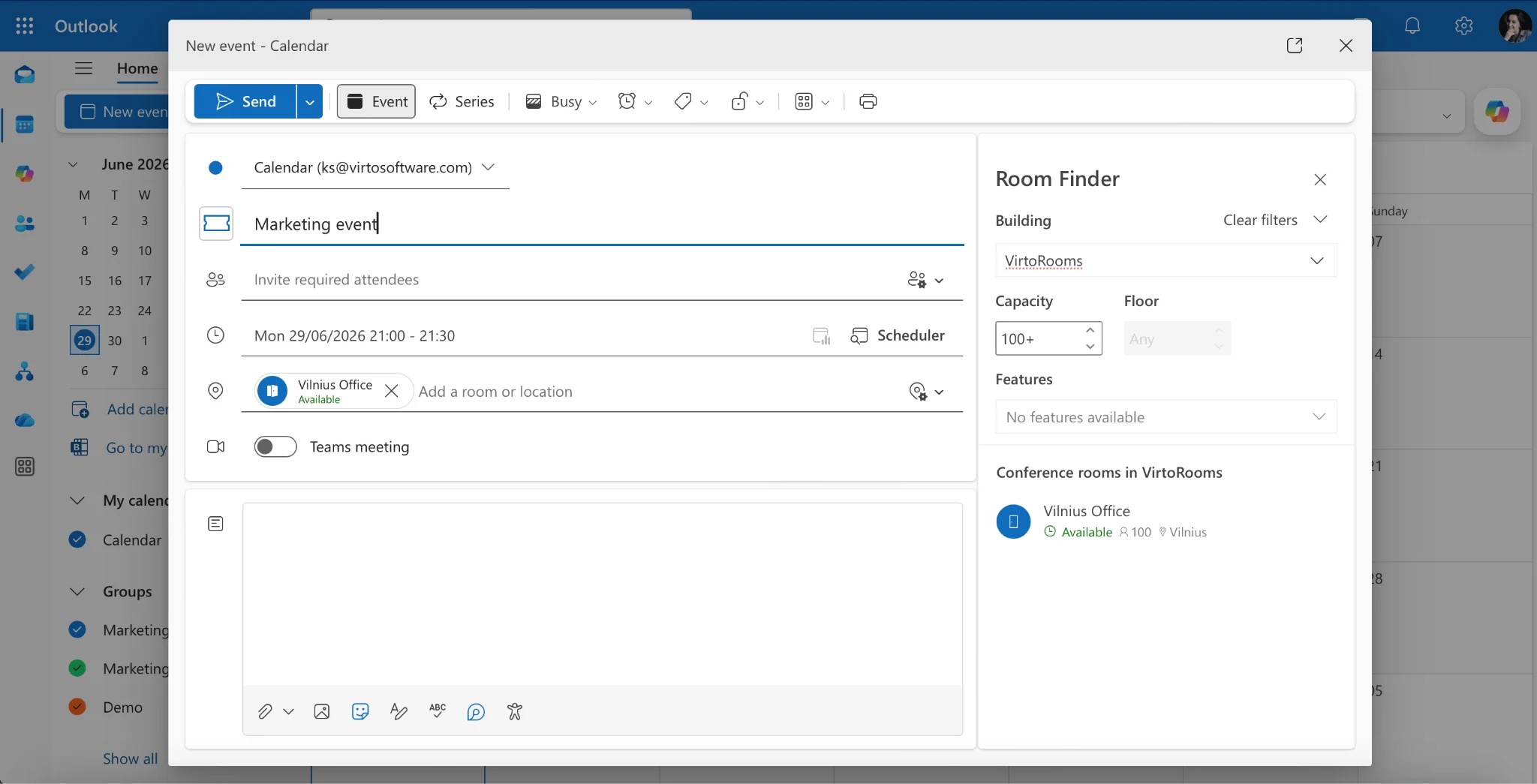Select the Event type button

point(376,101)
